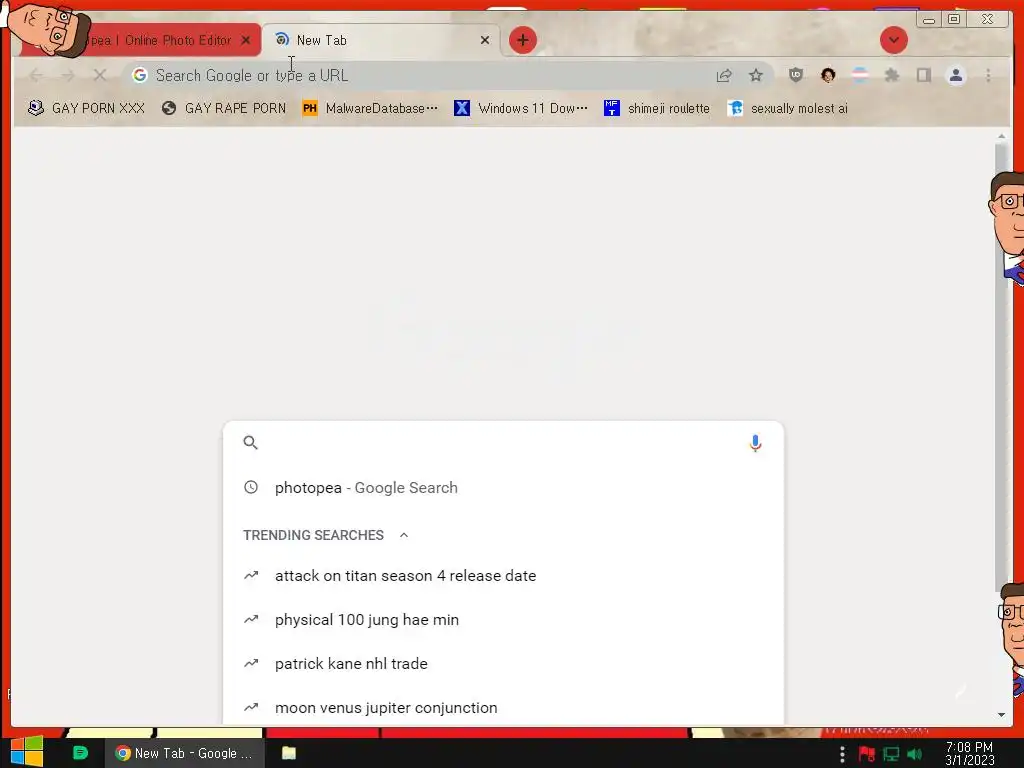Collapse the TRENDING SEARCHES section chevron
This screenshot has height=768, width=1024.
point(404,536)
